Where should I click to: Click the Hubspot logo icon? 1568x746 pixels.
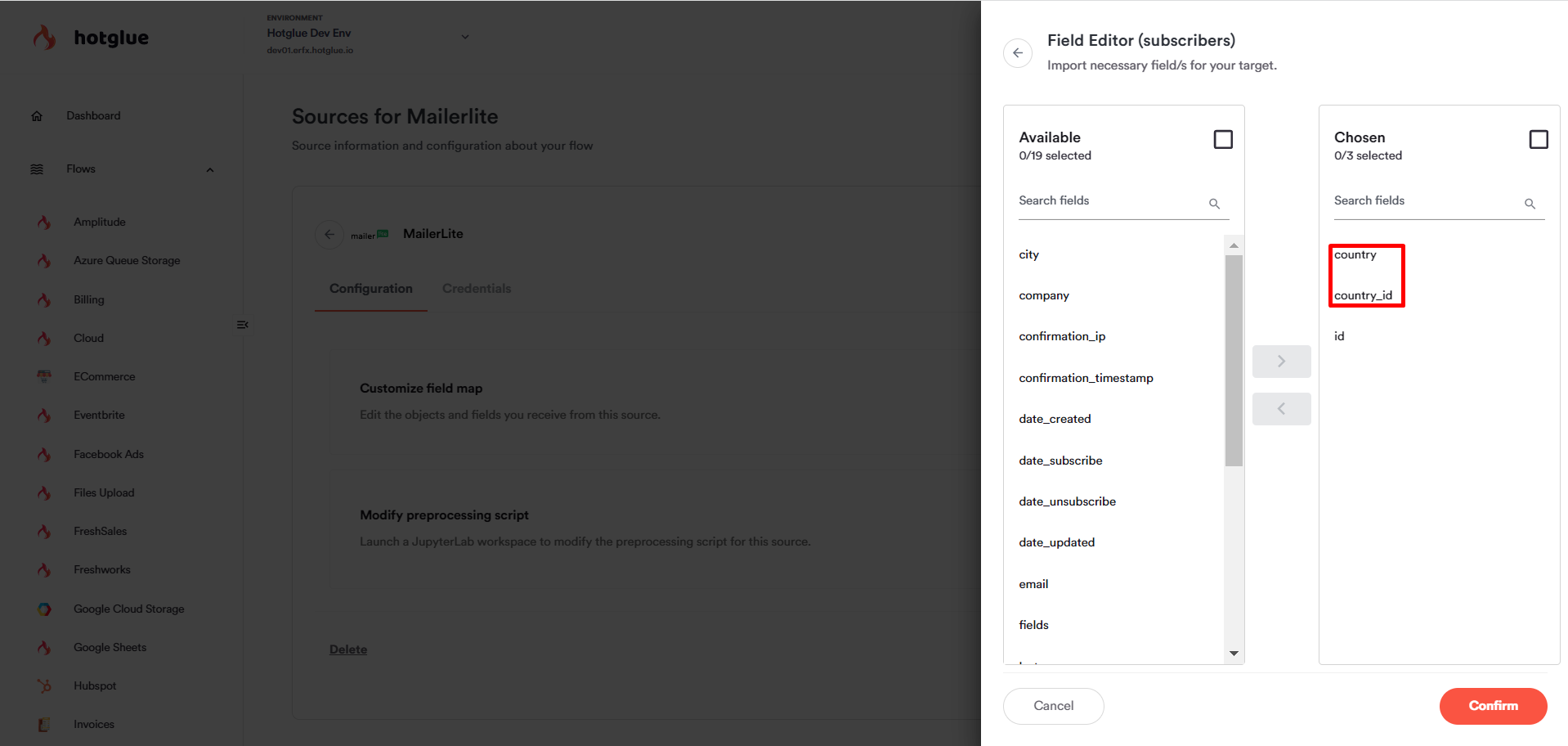(x=44, y=686)
